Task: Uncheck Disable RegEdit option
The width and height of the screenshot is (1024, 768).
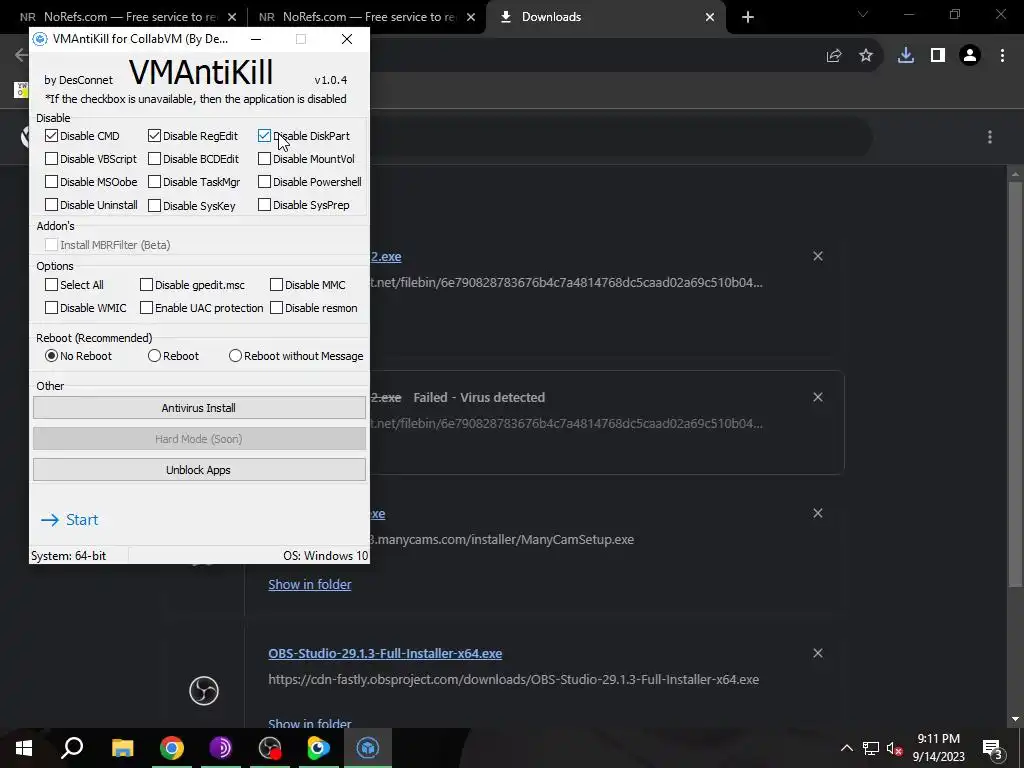Action: coord(154,136)
